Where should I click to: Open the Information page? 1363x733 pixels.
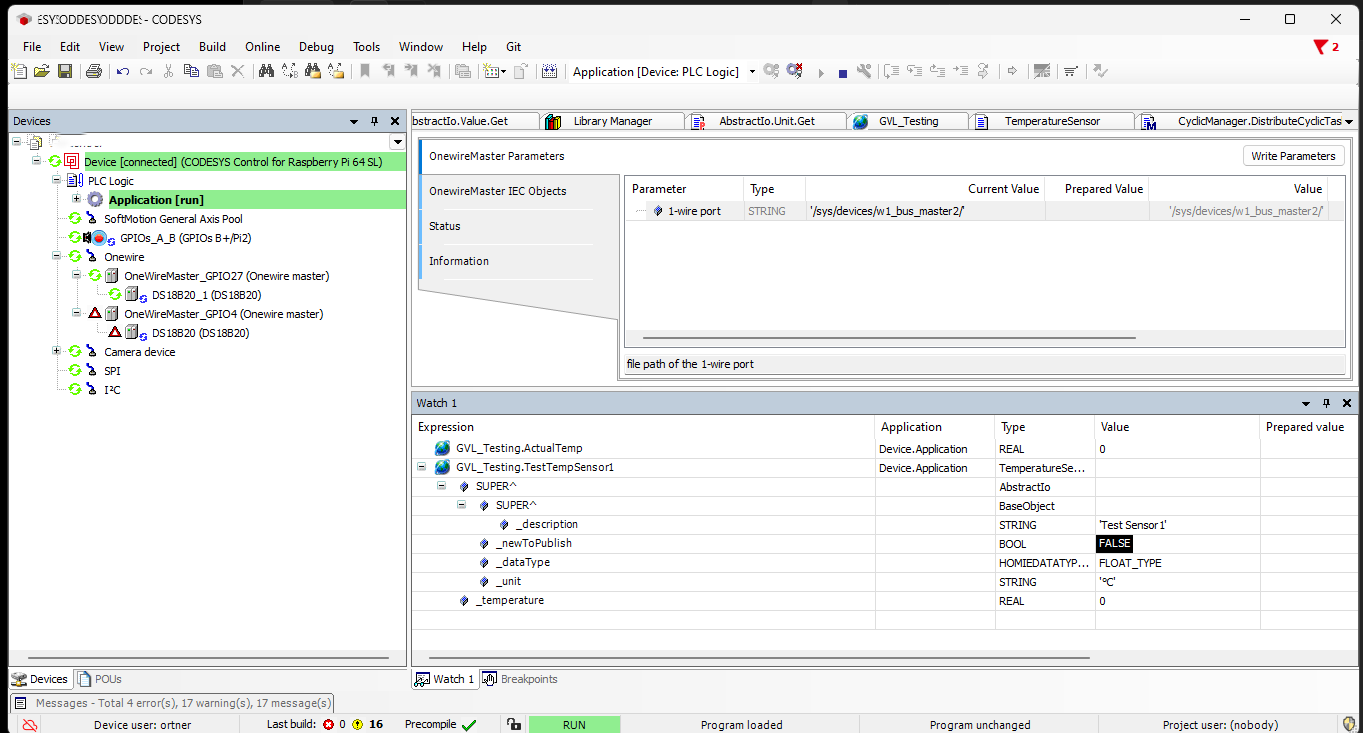tap(459, 261)
